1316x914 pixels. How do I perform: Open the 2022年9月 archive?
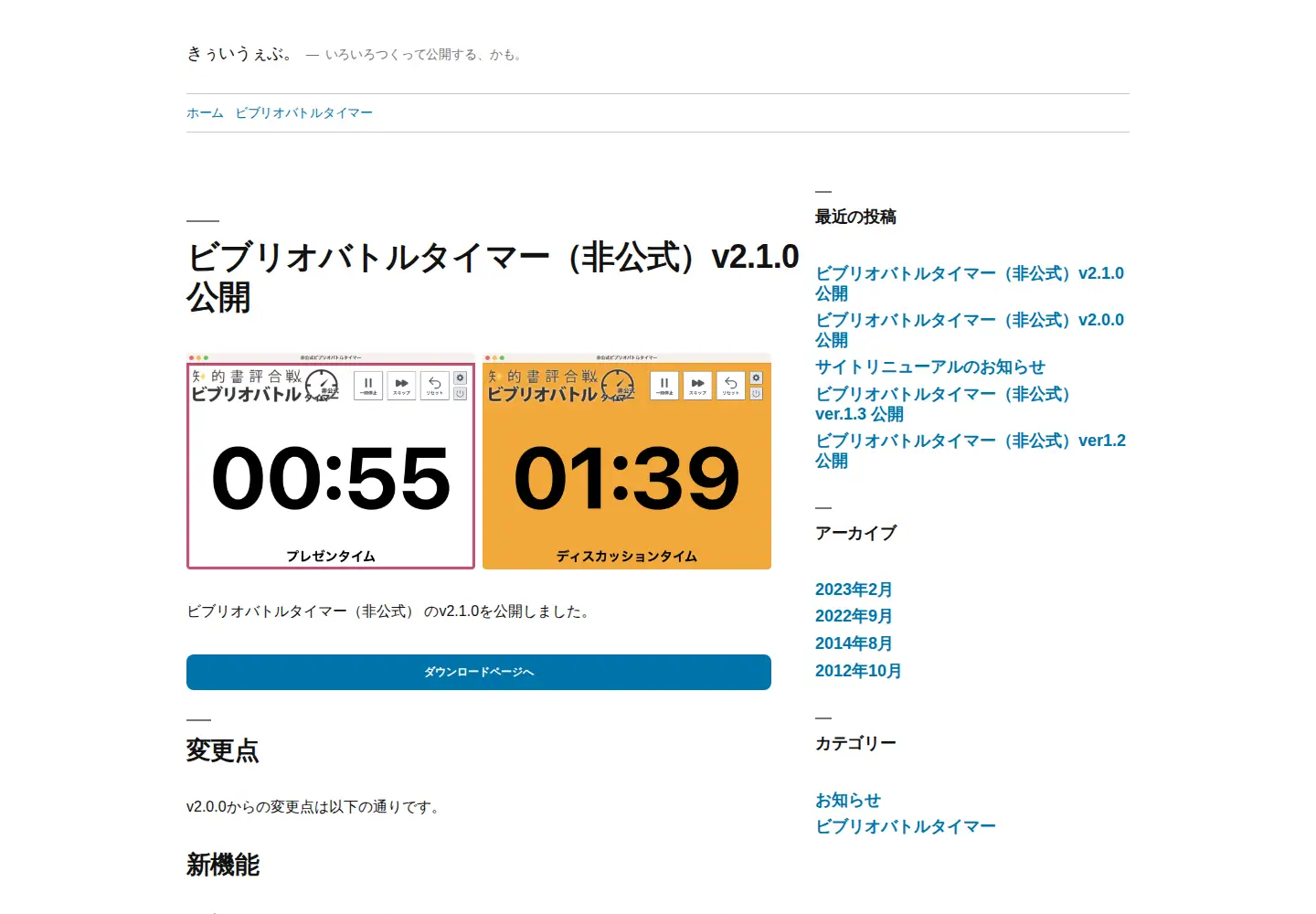click(x=854, y=616)
